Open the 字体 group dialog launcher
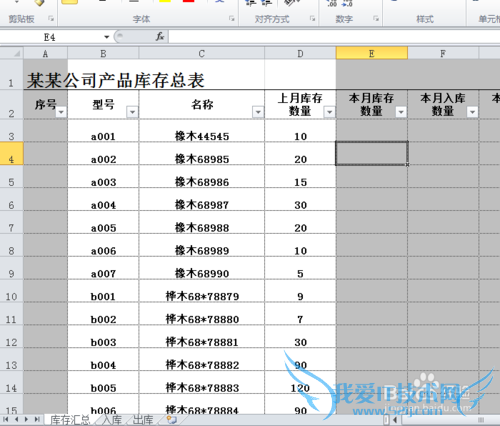The width and height of the screenshot is (500, 426). (231, 19)
